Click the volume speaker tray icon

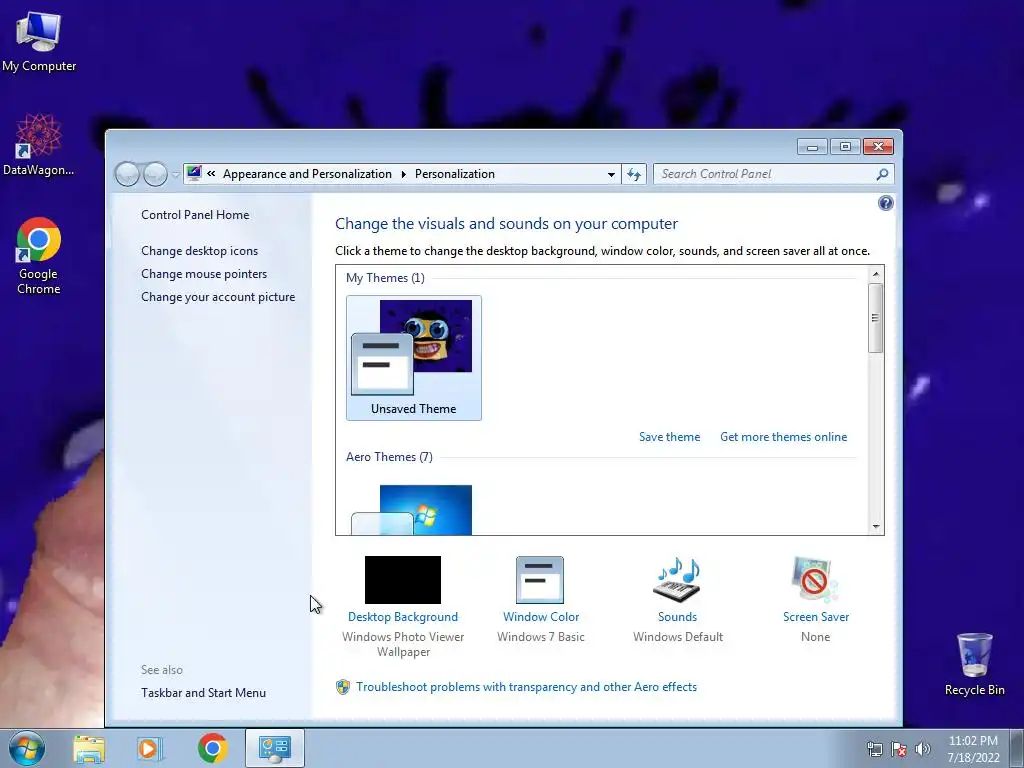tap(923, 749)
